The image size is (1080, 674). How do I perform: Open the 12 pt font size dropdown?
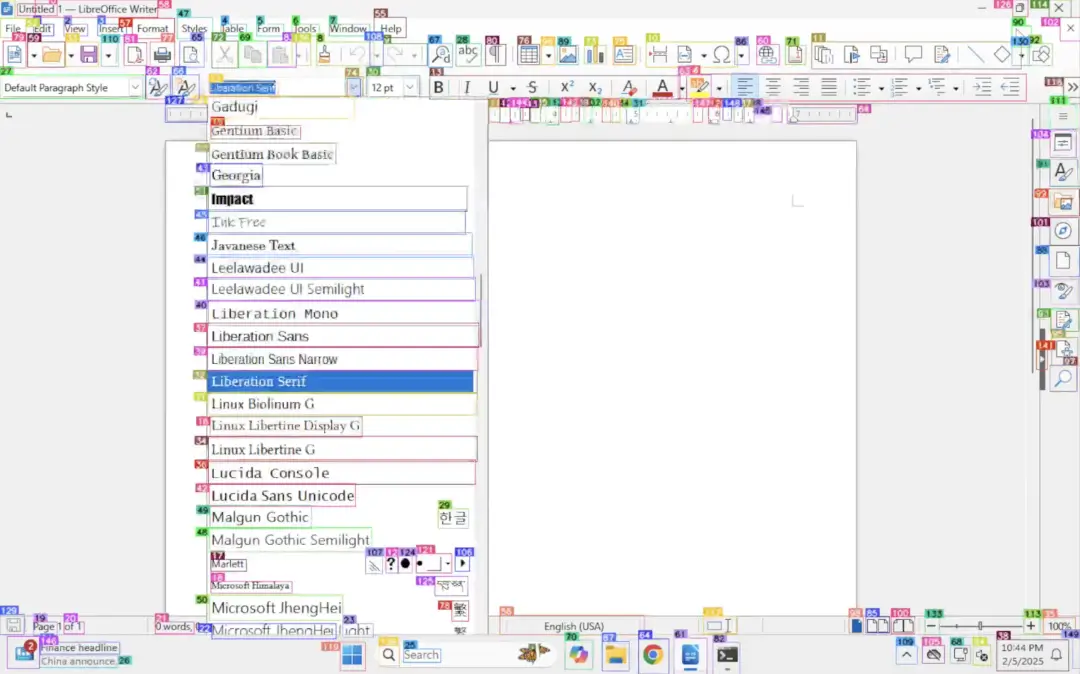point(410,87)
